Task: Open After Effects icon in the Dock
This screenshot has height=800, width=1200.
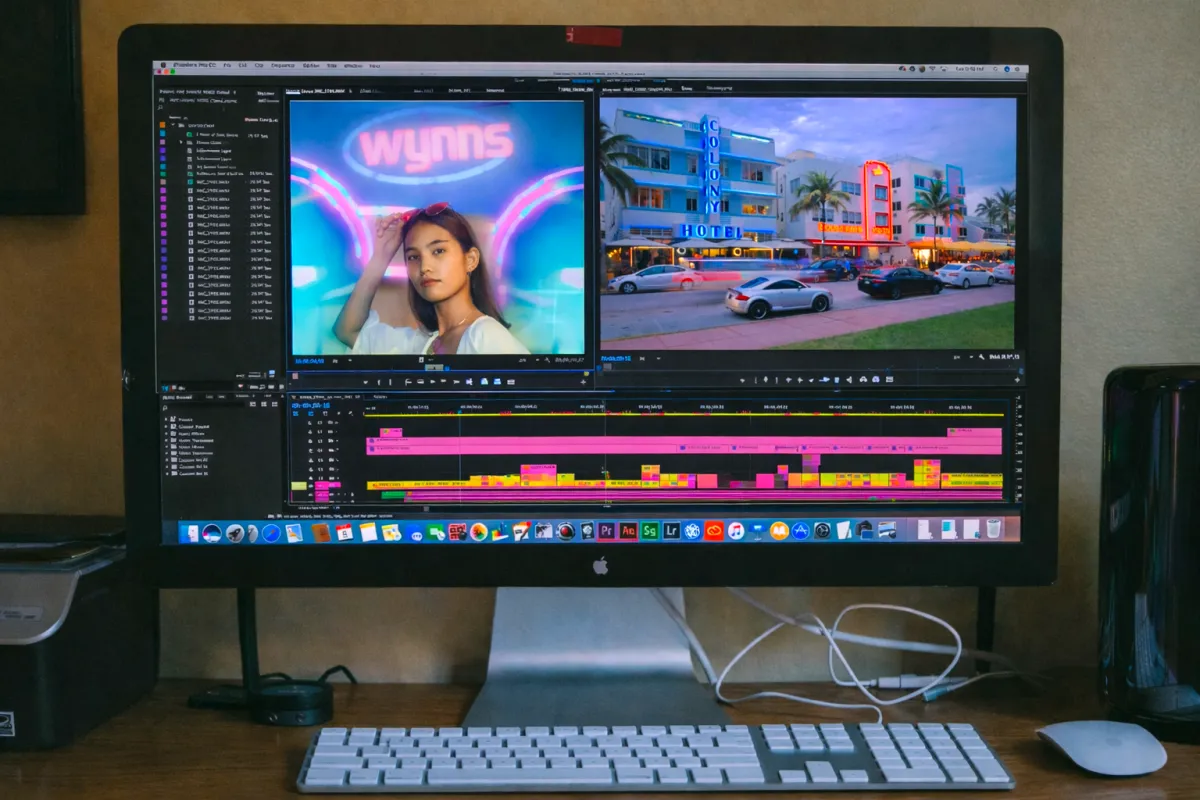Action: (629, 531)
